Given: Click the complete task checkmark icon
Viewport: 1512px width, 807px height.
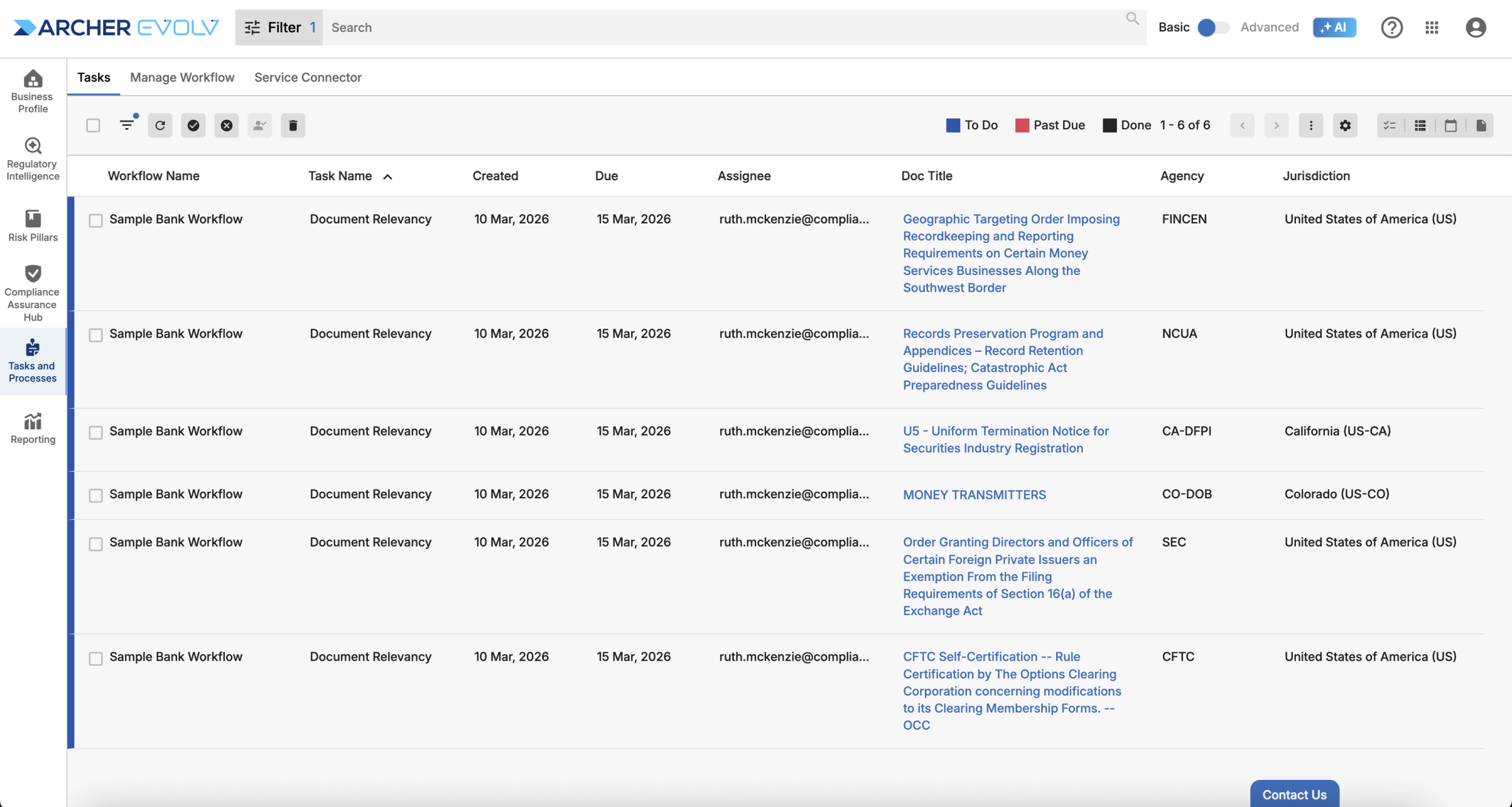Looking at the screenshot, I should pos(193,125).
